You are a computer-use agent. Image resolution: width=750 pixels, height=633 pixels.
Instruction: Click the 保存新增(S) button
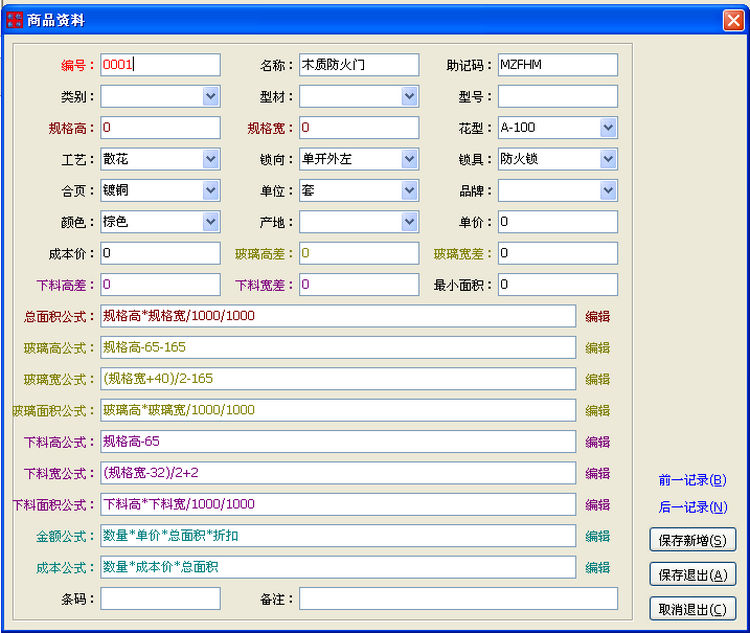point(693,540)
